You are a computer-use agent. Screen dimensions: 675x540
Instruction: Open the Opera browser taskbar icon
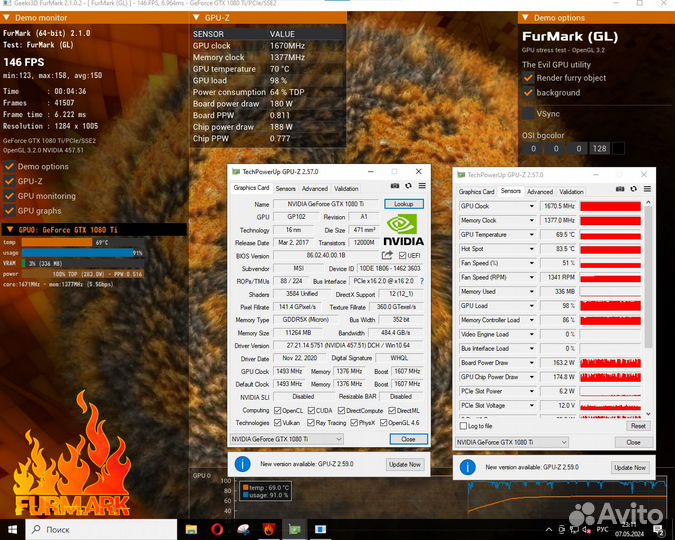pos(217,529)
